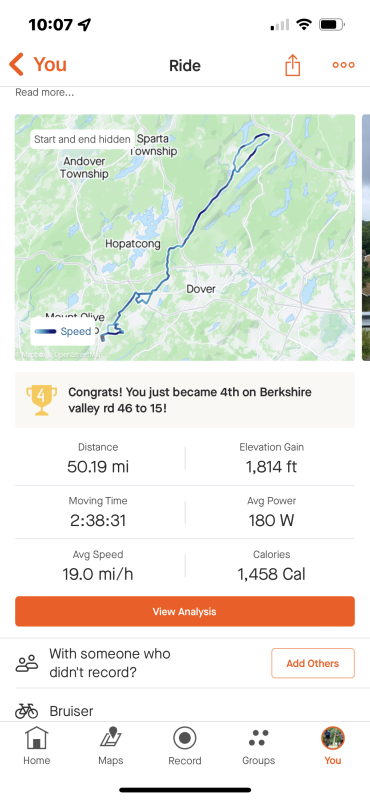Go back with the orange chevron arrow
The width and height of the screenshot is (370, 800).
click(16, 65)
